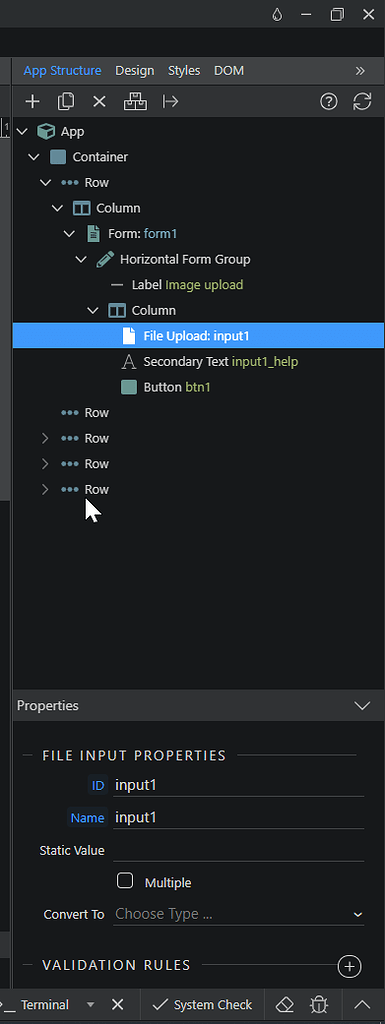The width and height of the screenshot is (385, 1024).
Task: Delete selected component with X icon
Action: tap(99, 101)
